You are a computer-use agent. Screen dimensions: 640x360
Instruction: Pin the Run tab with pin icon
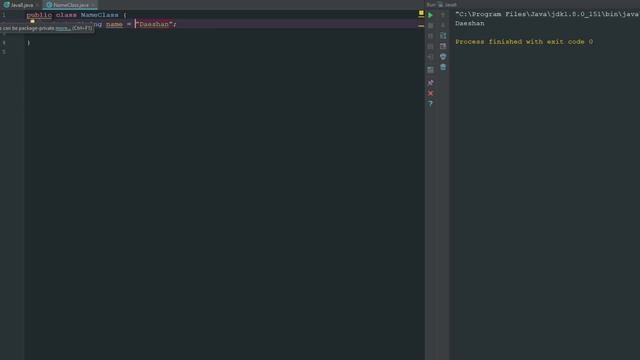(x=430, y=83)
